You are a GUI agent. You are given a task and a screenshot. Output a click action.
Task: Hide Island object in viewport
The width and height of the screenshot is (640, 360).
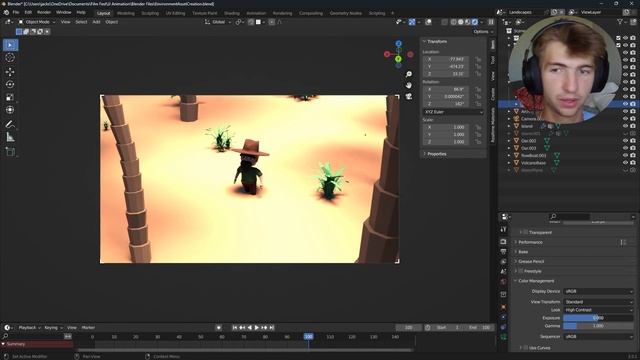pyautogui.click(x=625, y=126)
